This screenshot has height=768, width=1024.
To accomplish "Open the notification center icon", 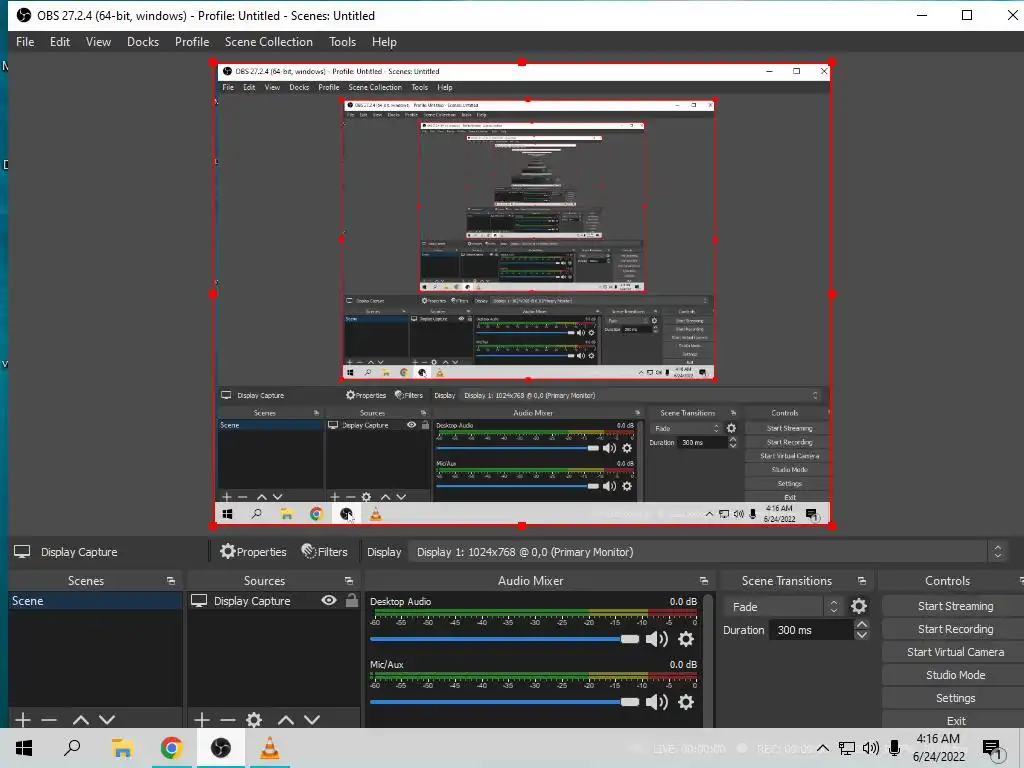I will (993, 749).
